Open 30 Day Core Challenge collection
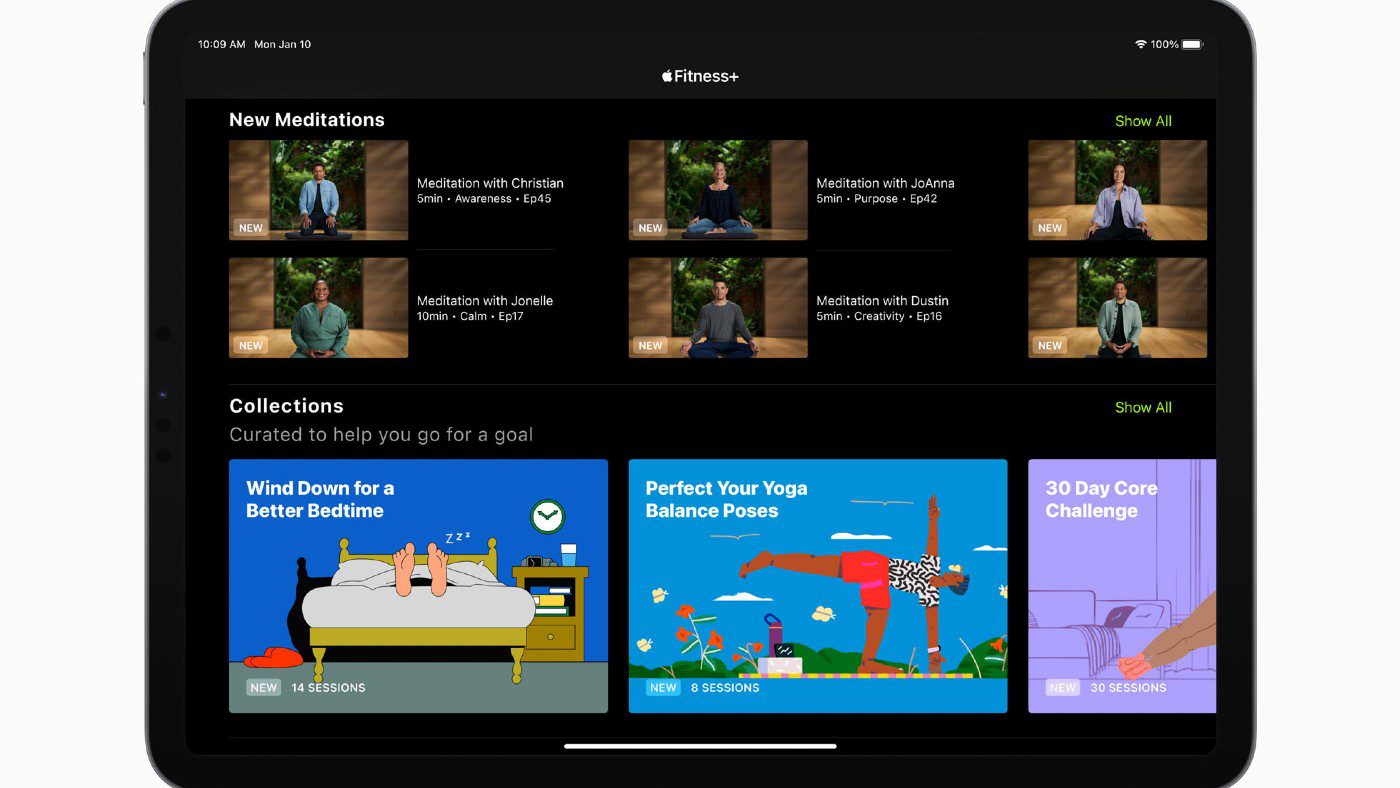Viewport: 1400px width, 788px height. [x=1121, y=586]
